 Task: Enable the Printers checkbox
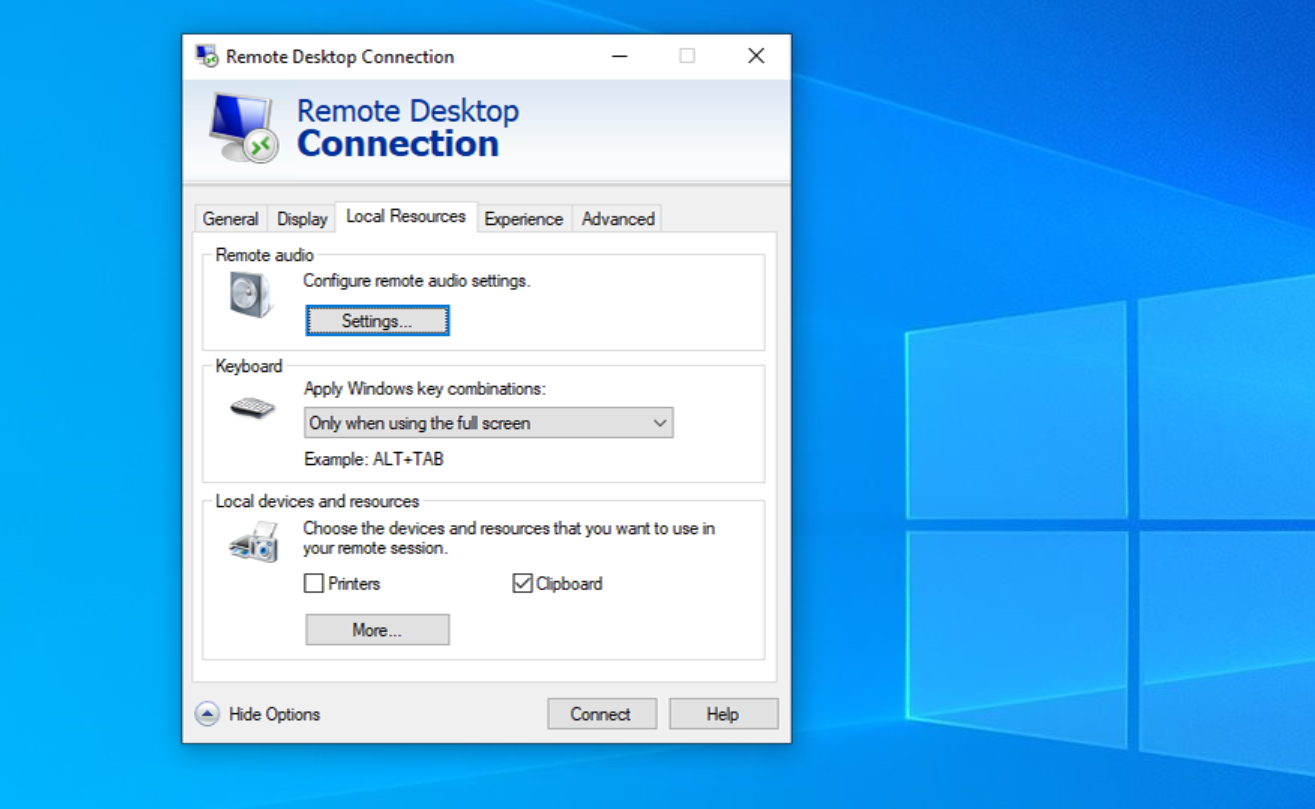(x=314, y=583)
